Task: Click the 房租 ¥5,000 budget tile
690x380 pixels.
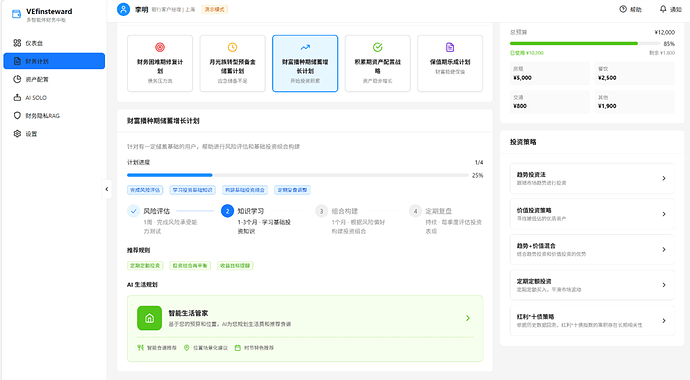Action: point(549,73)
